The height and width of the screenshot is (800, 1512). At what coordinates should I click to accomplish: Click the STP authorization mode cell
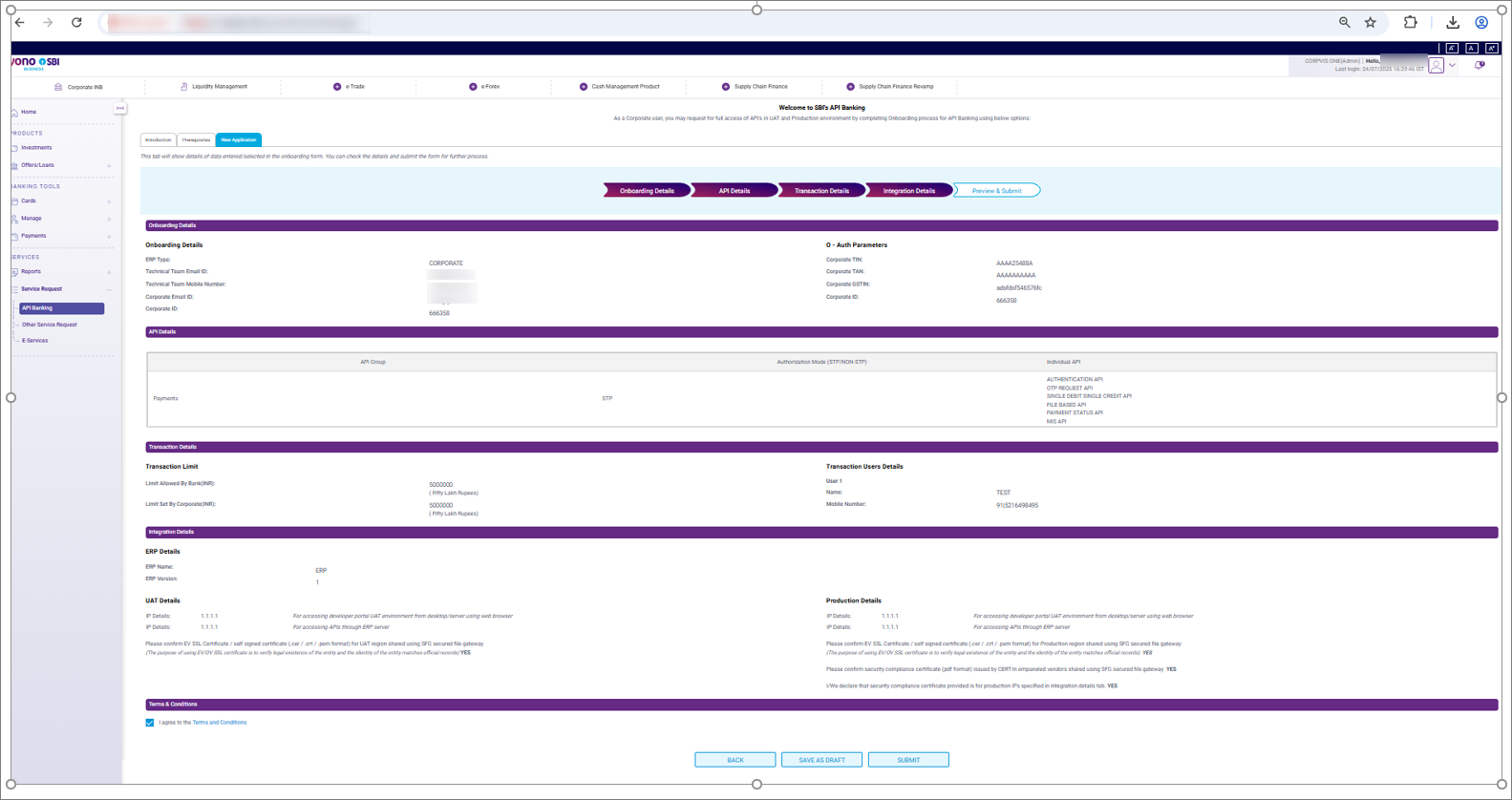coord(607,399)
